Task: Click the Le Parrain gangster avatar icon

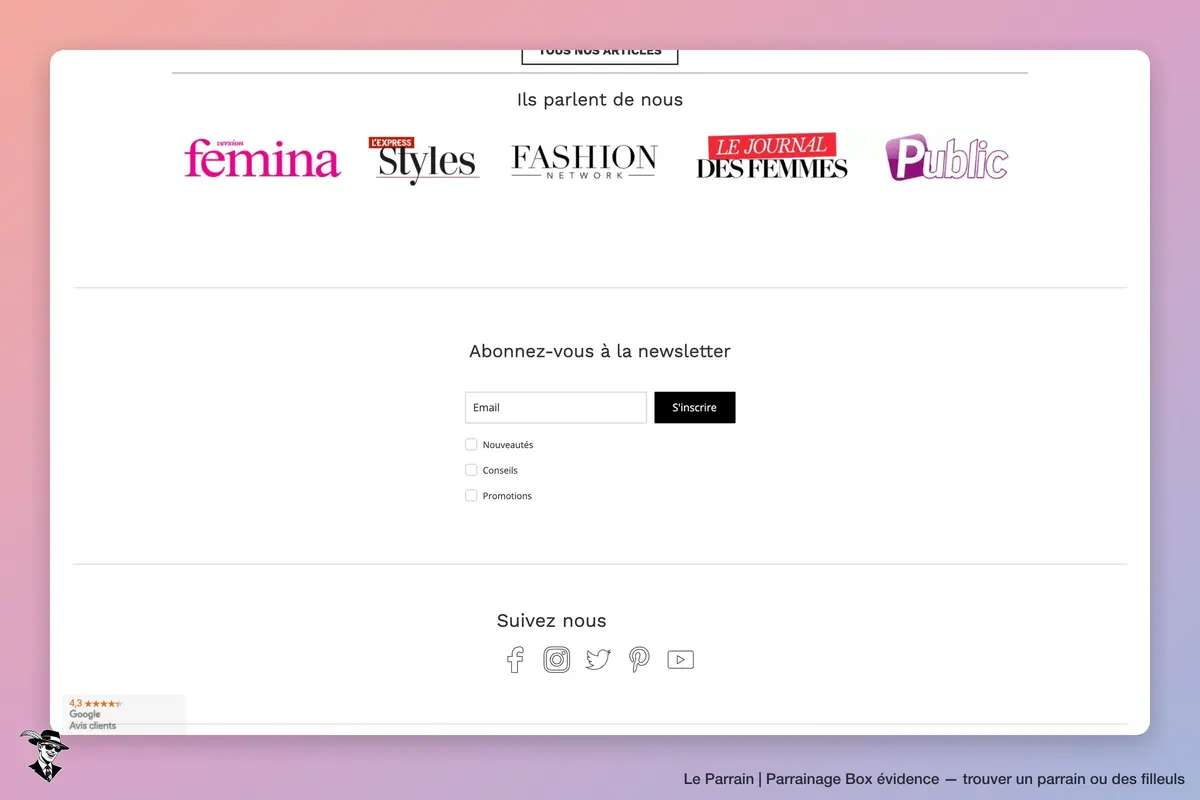Action: coord(43,755)
